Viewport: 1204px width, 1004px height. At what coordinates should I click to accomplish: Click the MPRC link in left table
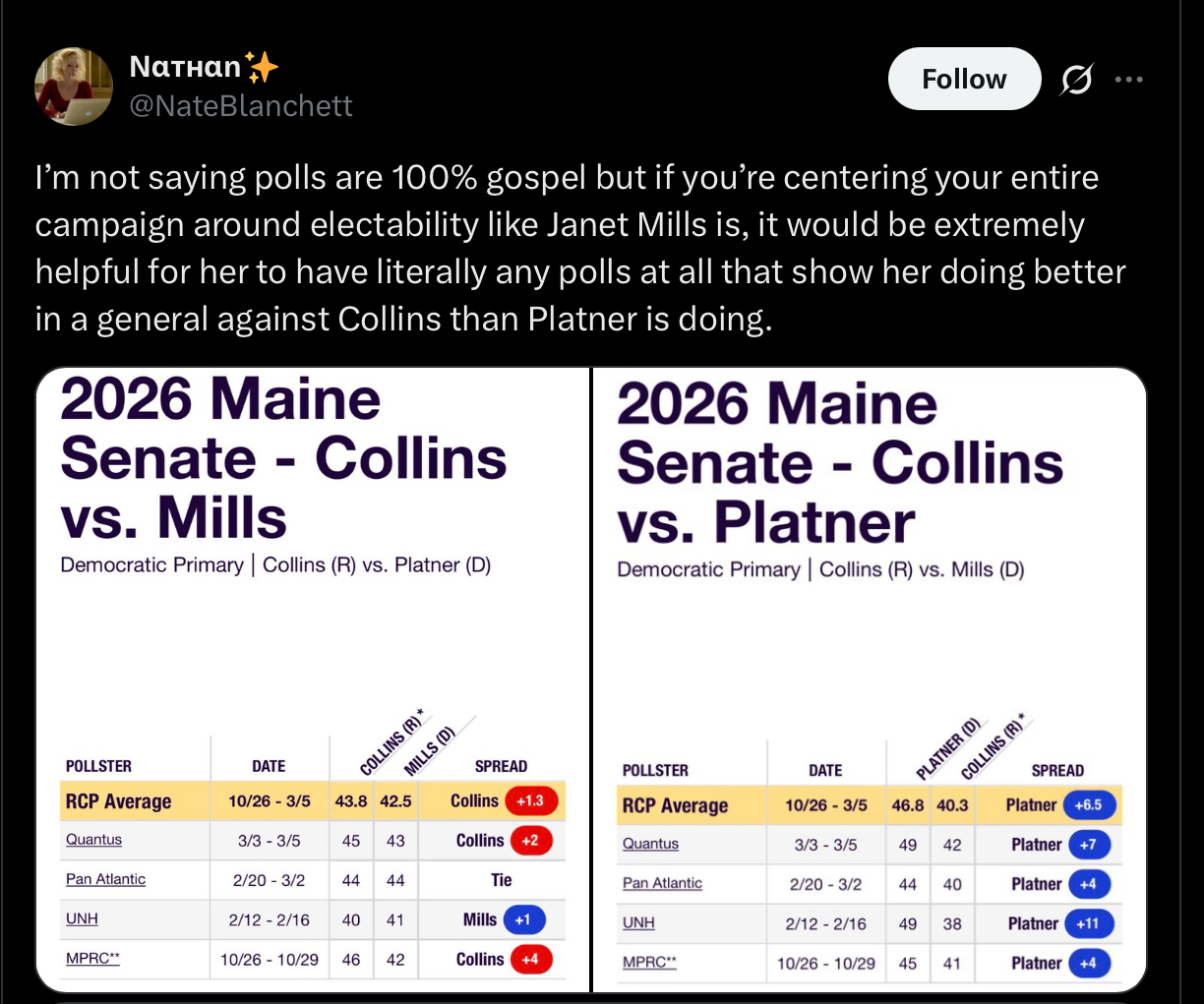click(92, 958)
